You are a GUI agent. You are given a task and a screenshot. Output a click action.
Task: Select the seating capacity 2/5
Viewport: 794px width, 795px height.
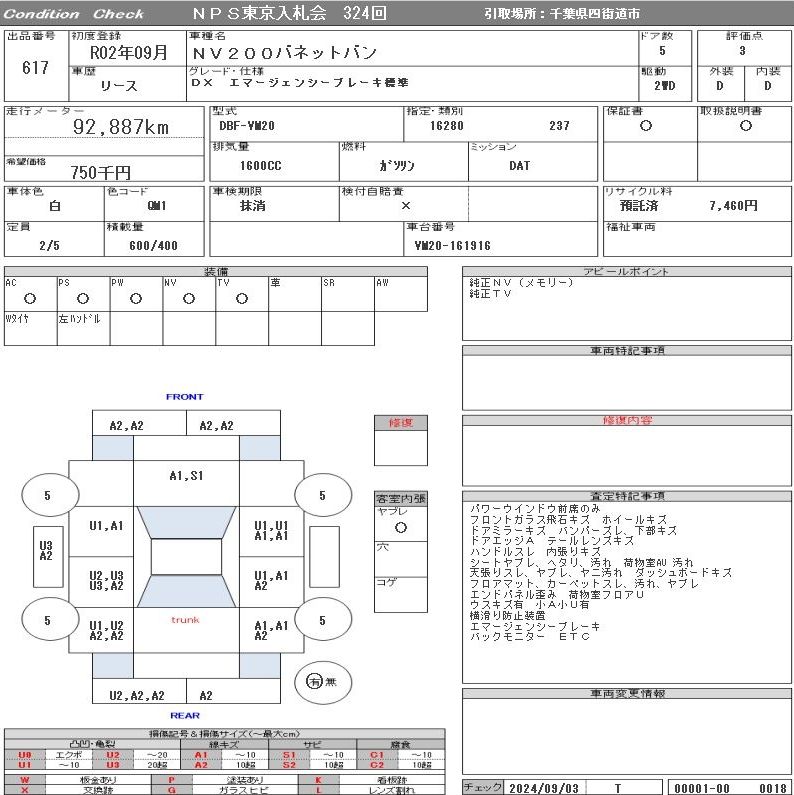tap(49, 246)
